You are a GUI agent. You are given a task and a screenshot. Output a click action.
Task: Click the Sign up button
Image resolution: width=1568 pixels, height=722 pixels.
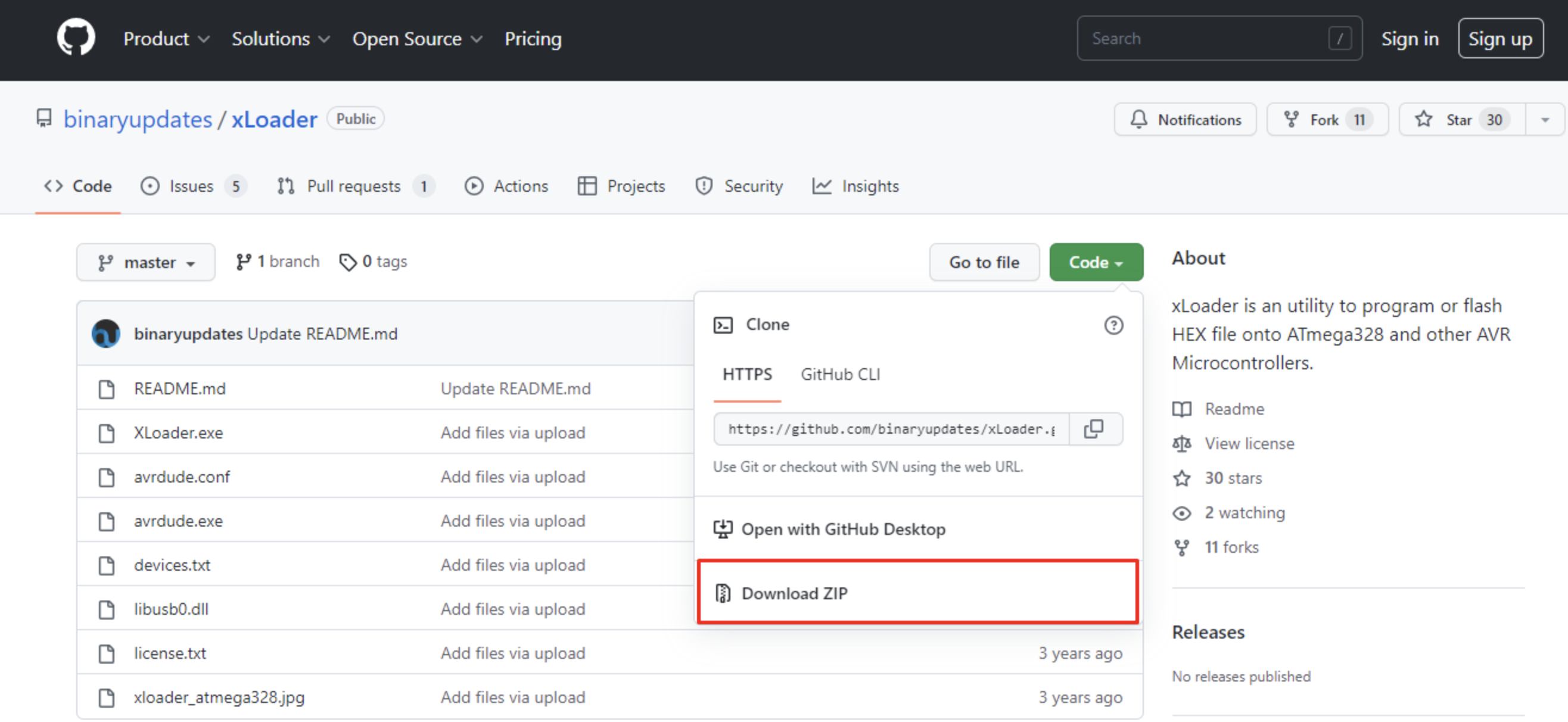tap(1500, 38)
